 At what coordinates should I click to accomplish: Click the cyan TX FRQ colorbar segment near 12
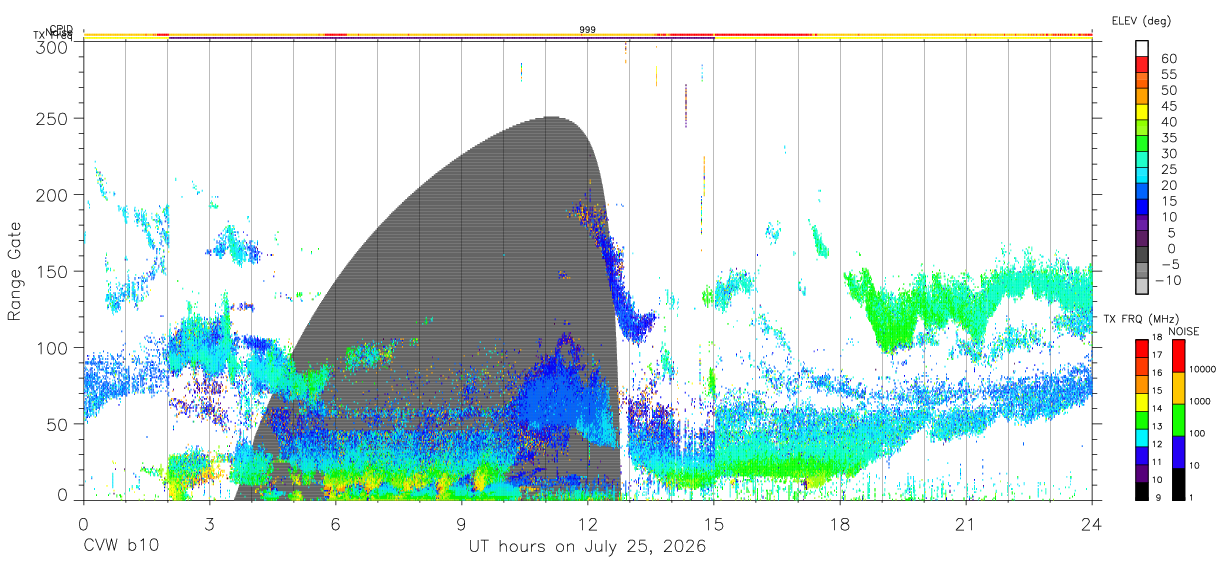1141,437
